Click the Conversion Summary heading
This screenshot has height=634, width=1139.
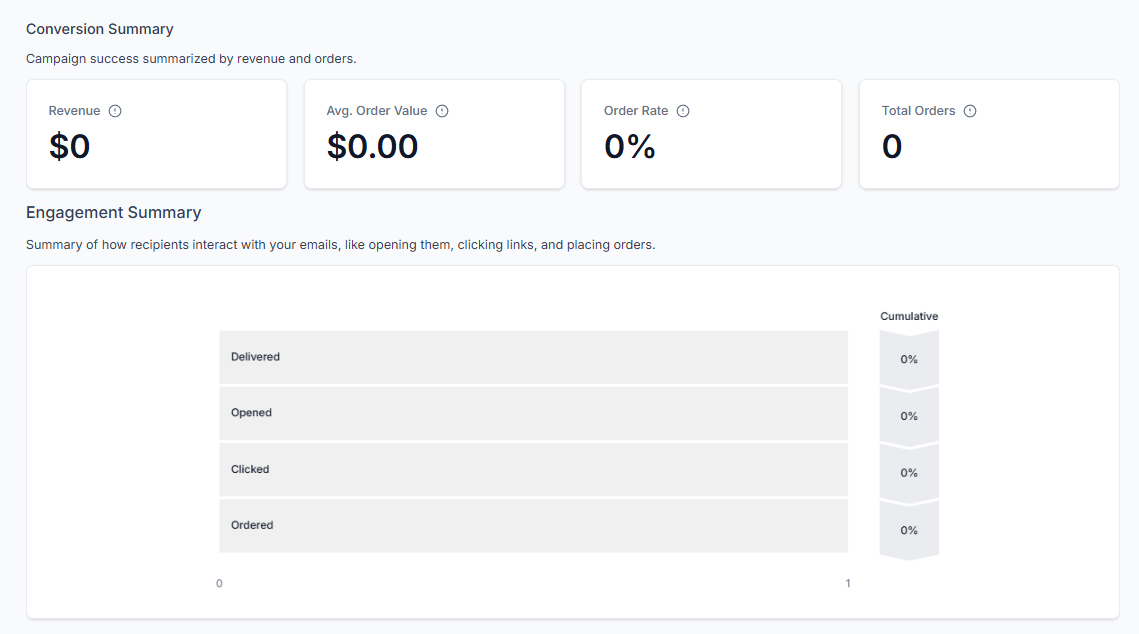[x=100, y=29]
